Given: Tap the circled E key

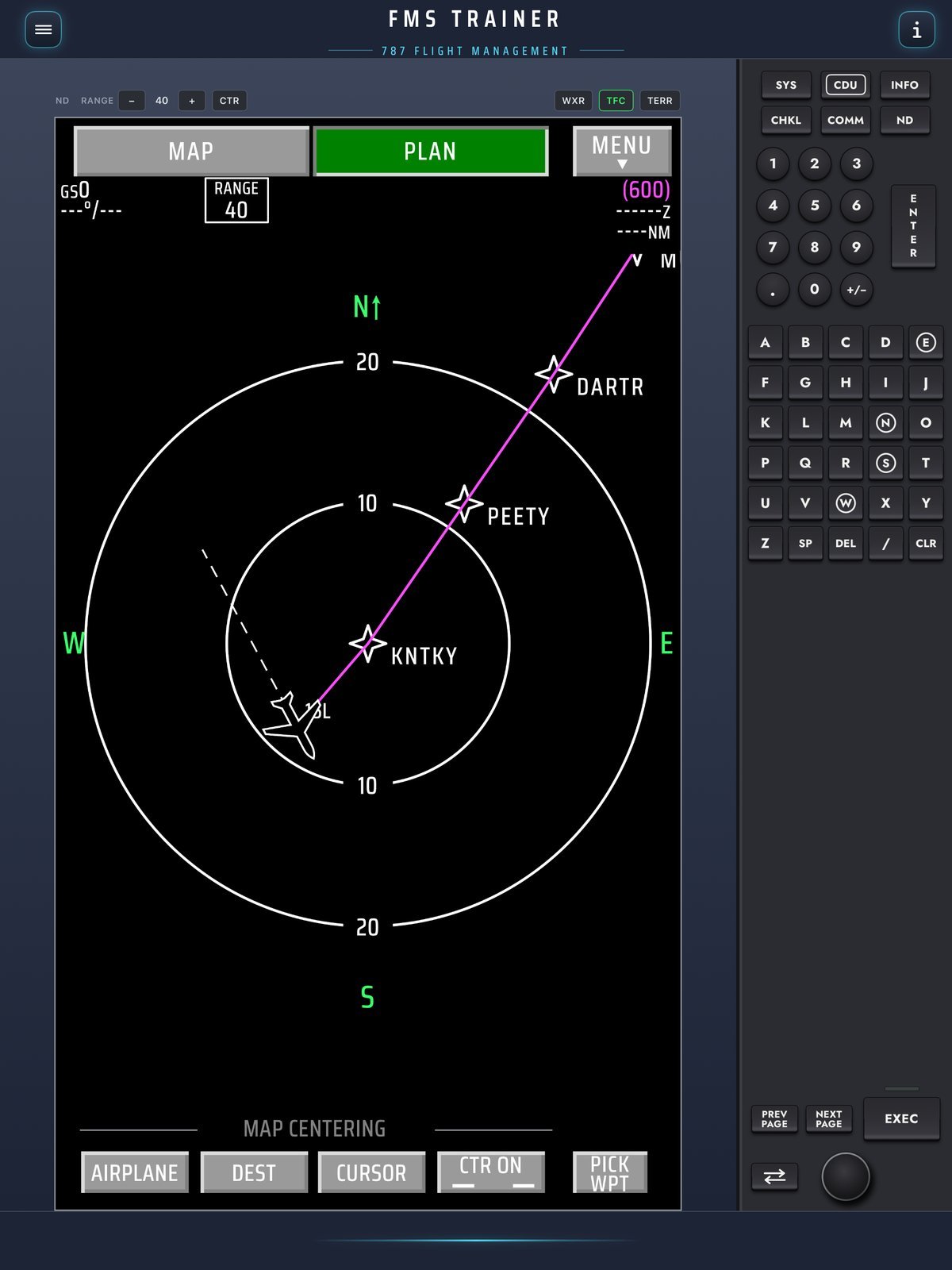Looking at the screenshot, I should tap(926, 342).
